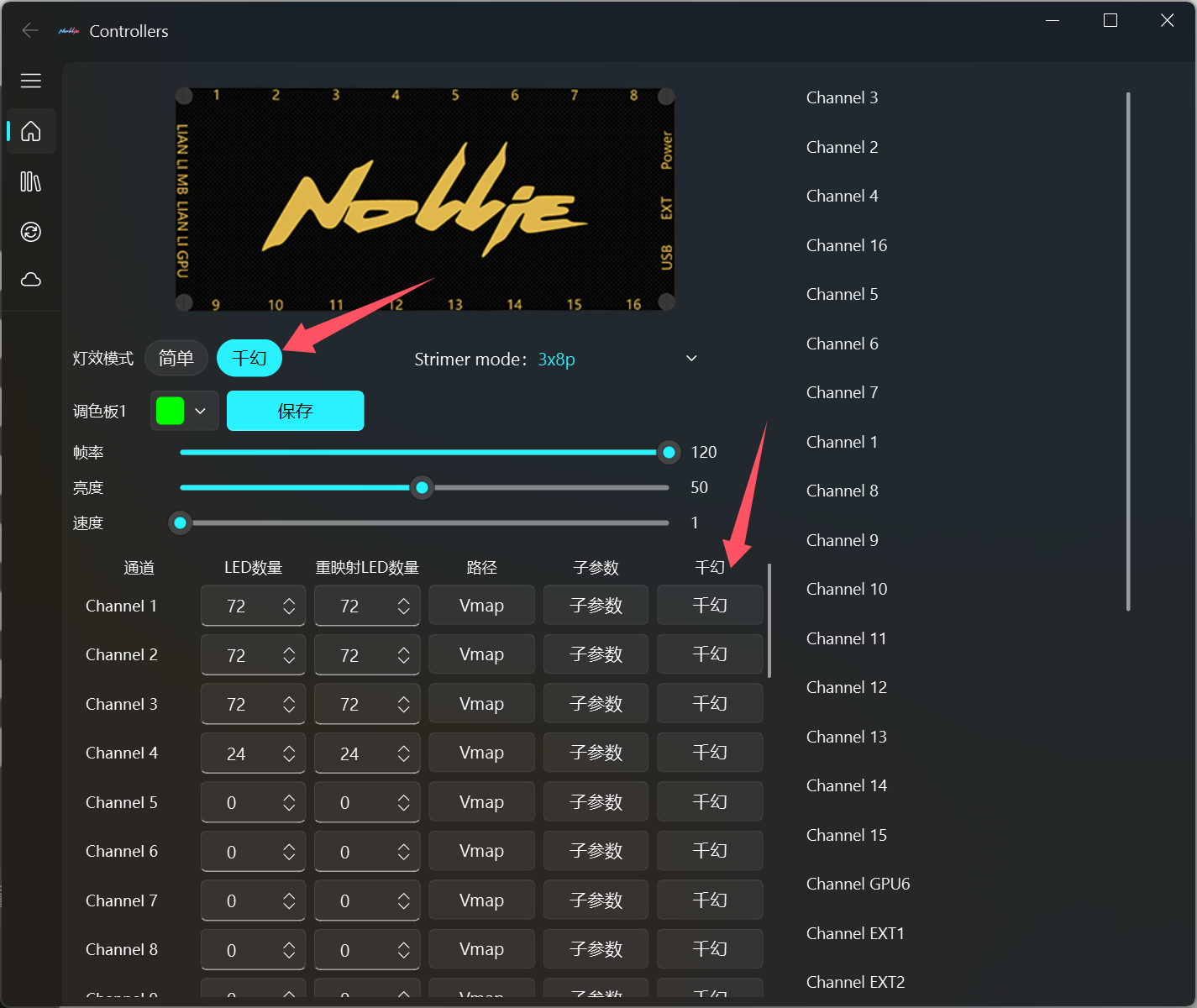Screen dimensions: 1197x1008
Task: Click the channel table scrollbar
Action: point(769,620)
